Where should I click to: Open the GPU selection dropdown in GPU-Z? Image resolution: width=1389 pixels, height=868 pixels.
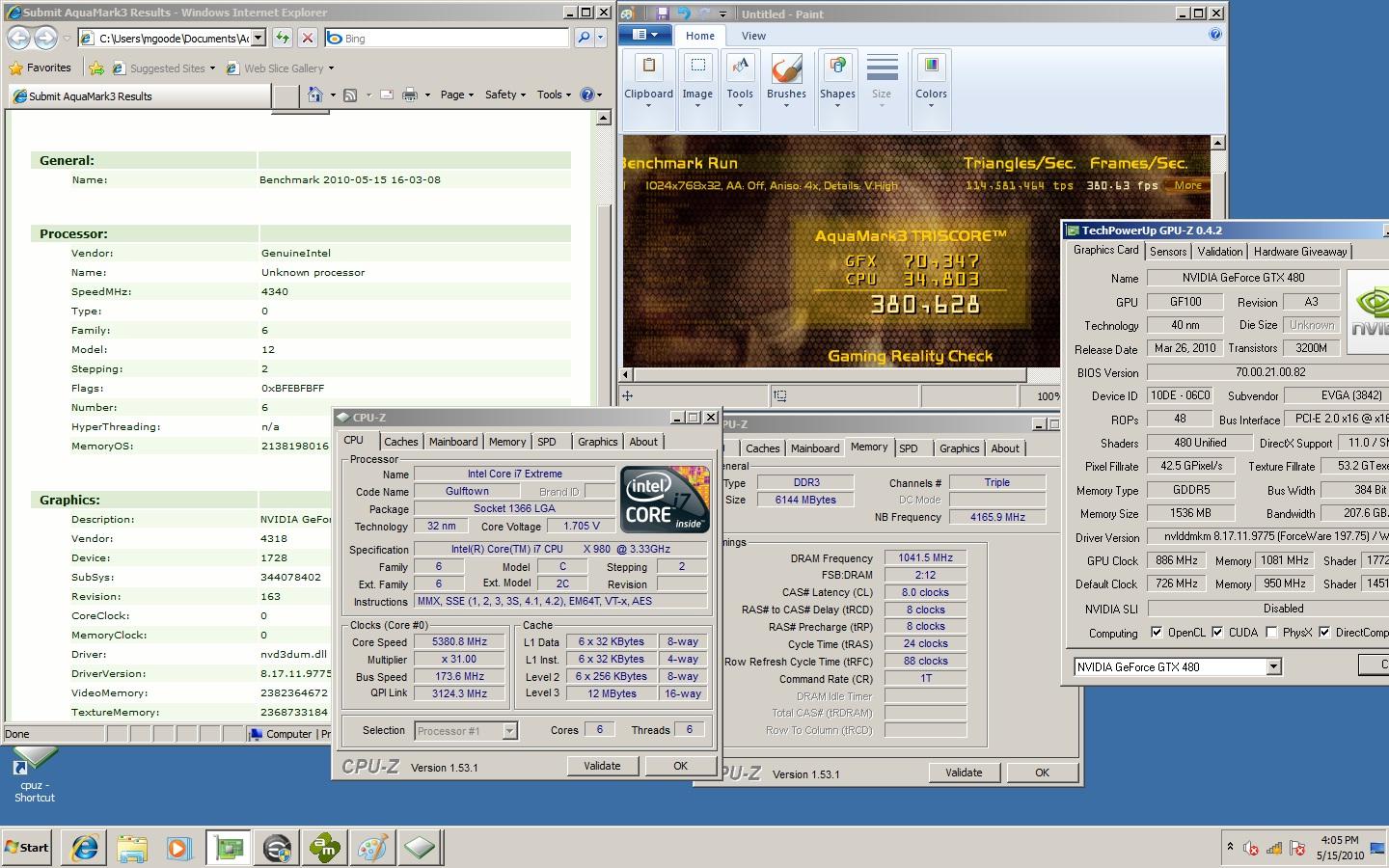pos(1273,666)
